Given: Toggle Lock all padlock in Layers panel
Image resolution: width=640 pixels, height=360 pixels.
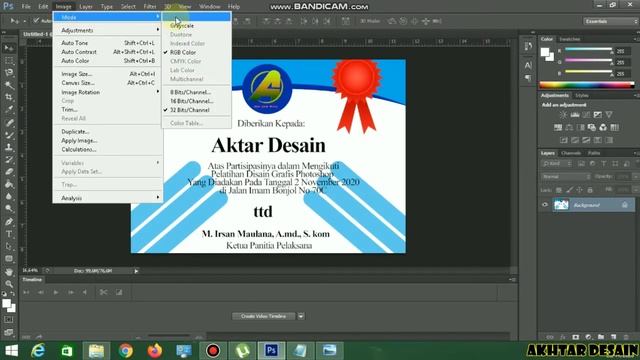Looking at the screenshot, I should tap(590, 190).
